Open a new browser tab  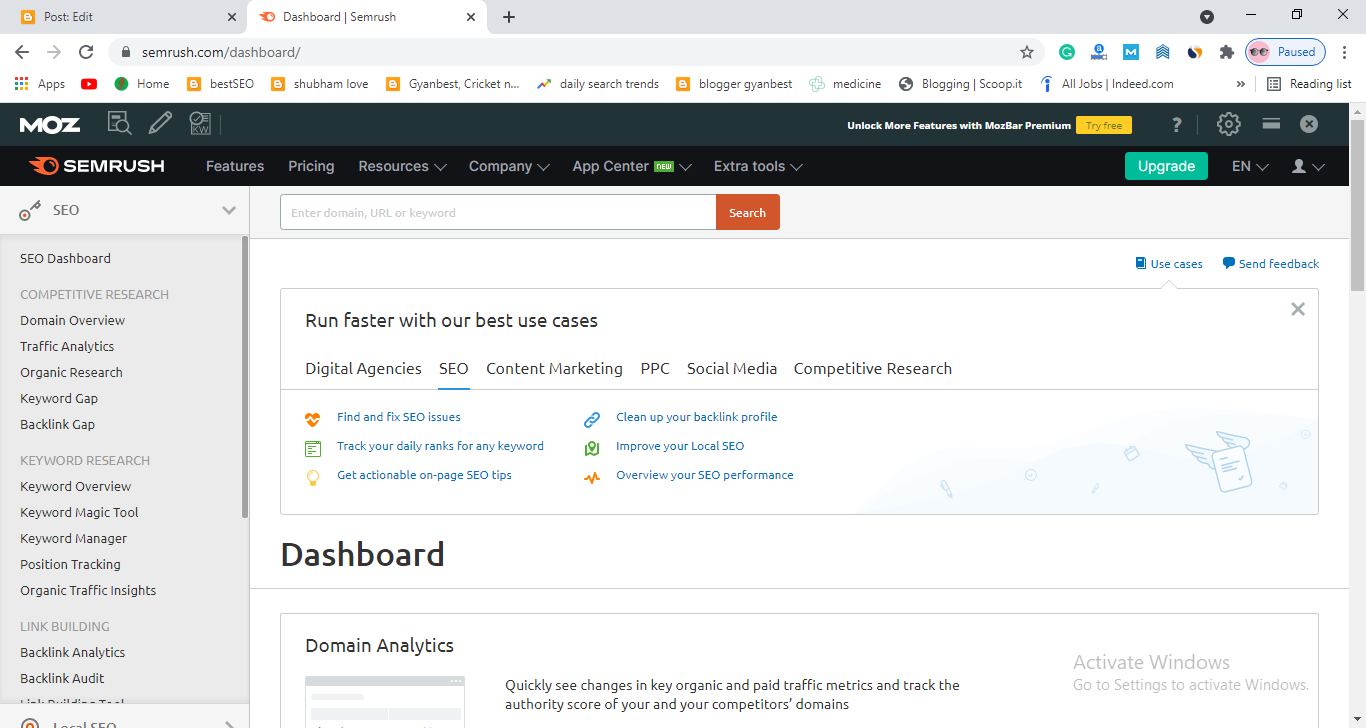pyautogui.click(x=509, y=17)
